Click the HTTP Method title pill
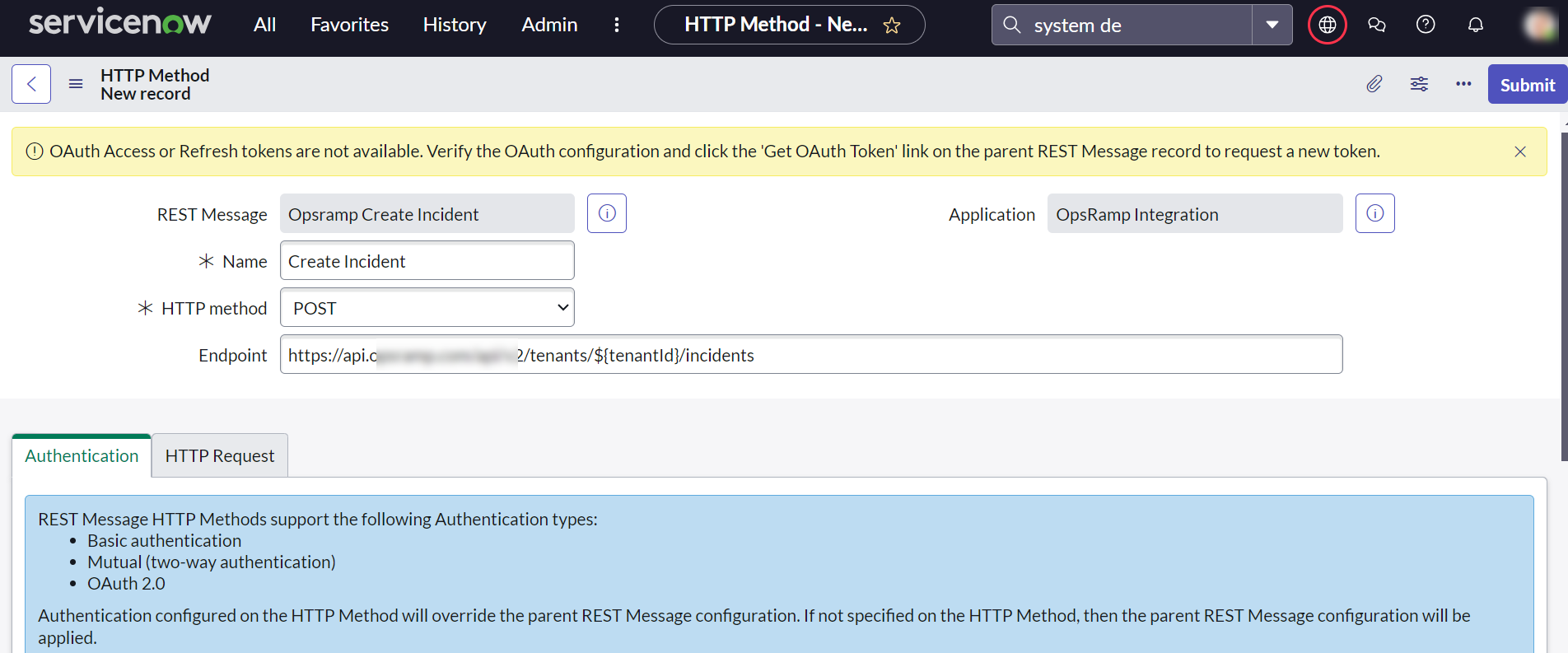 (x=789, y=25)
